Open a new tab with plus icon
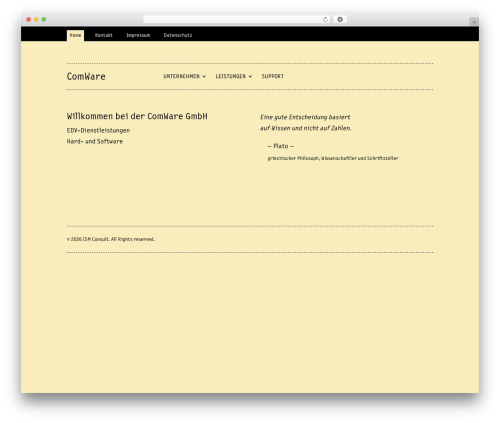This screenshot has width=500, height=423. (x=474, y=22)
